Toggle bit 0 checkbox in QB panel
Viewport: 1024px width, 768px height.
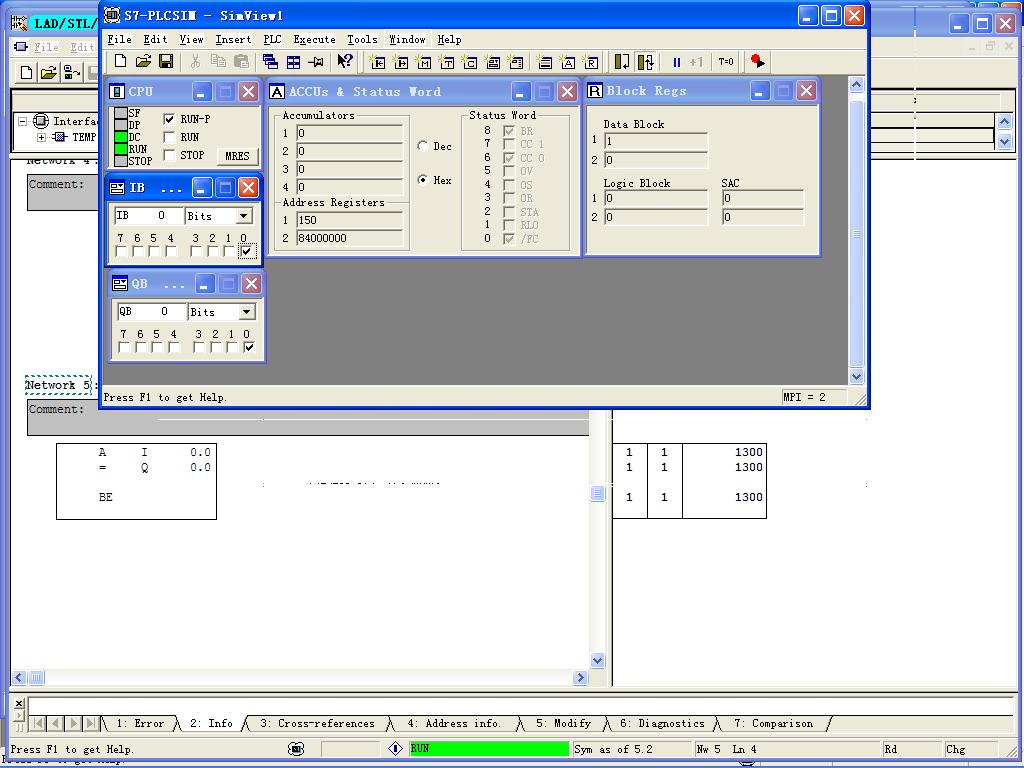(249, 347)
